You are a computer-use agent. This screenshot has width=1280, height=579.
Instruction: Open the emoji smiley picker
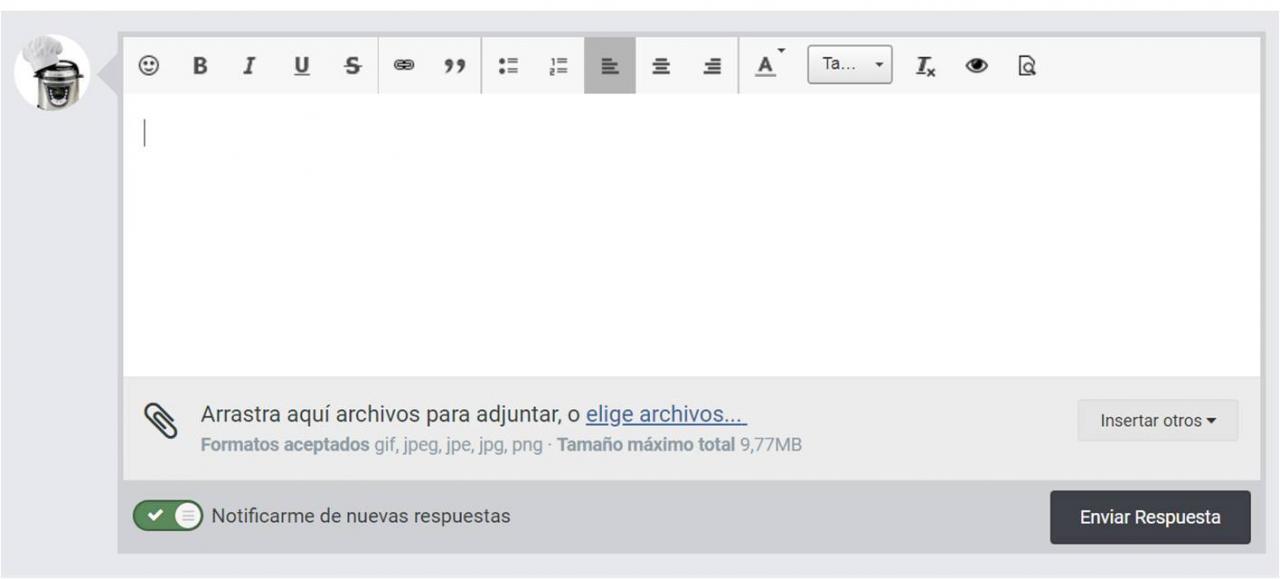[149, 66]
